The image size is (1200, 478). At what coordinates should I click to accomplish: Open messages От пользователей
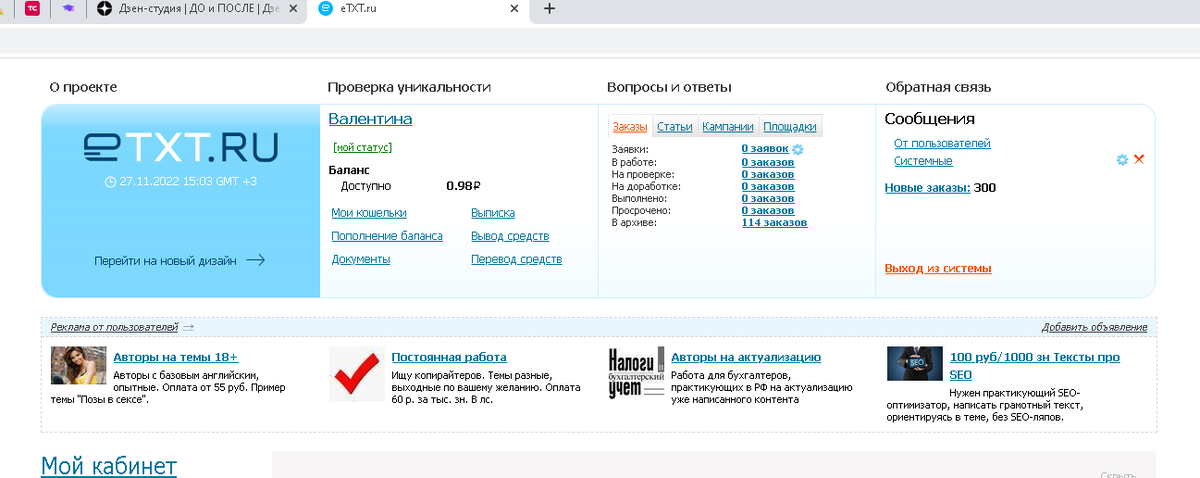click(x=942, y=143)
